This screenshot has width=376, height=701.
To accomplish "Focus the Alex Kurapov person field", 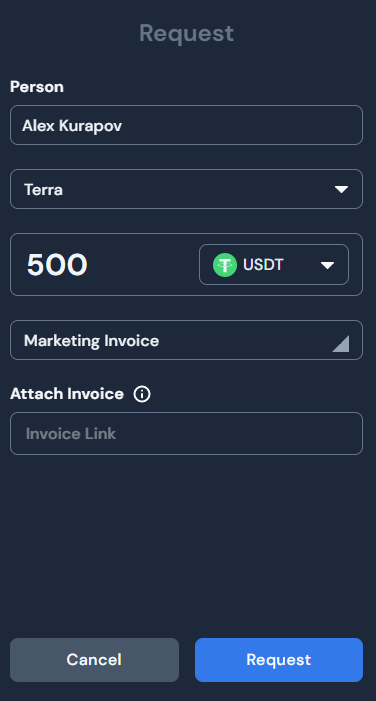I will click(186, 125).
